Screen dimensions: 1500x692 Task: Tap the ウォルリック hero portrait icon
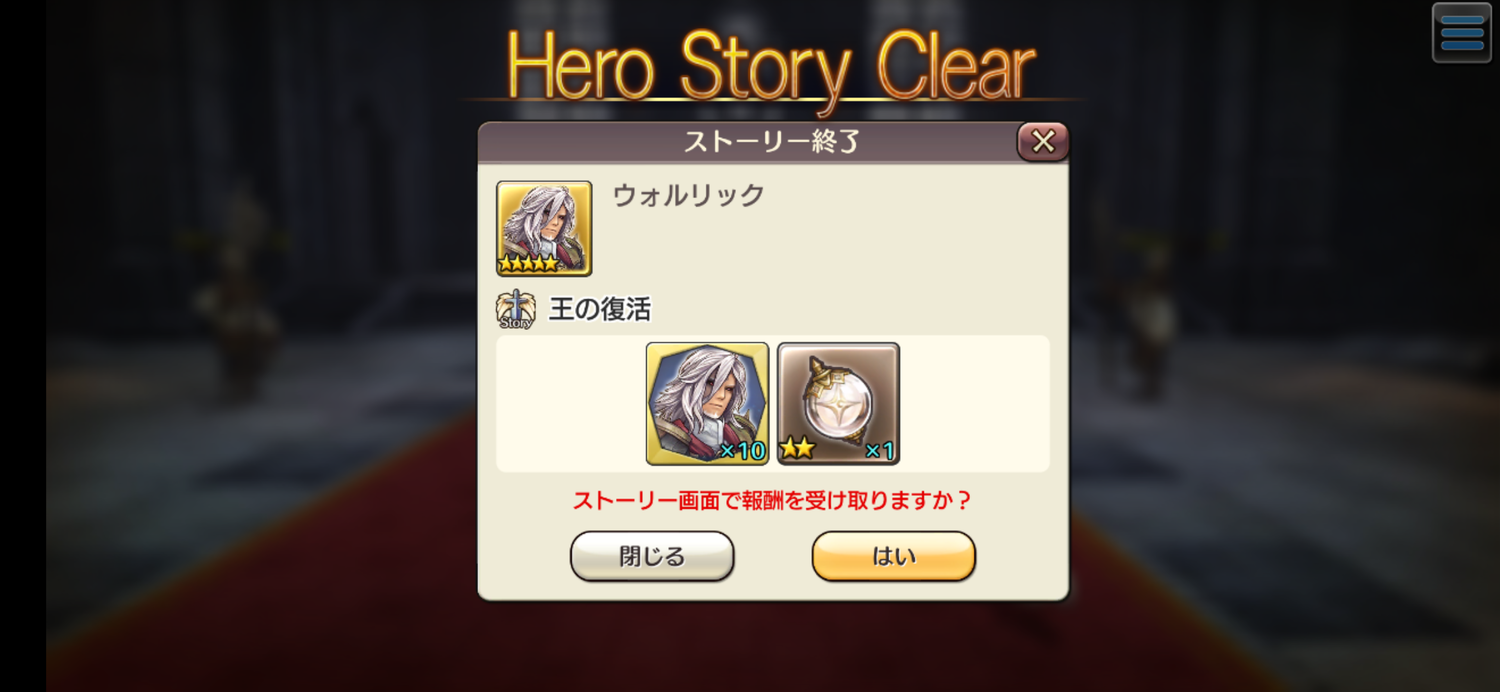(x=544, y=228)
